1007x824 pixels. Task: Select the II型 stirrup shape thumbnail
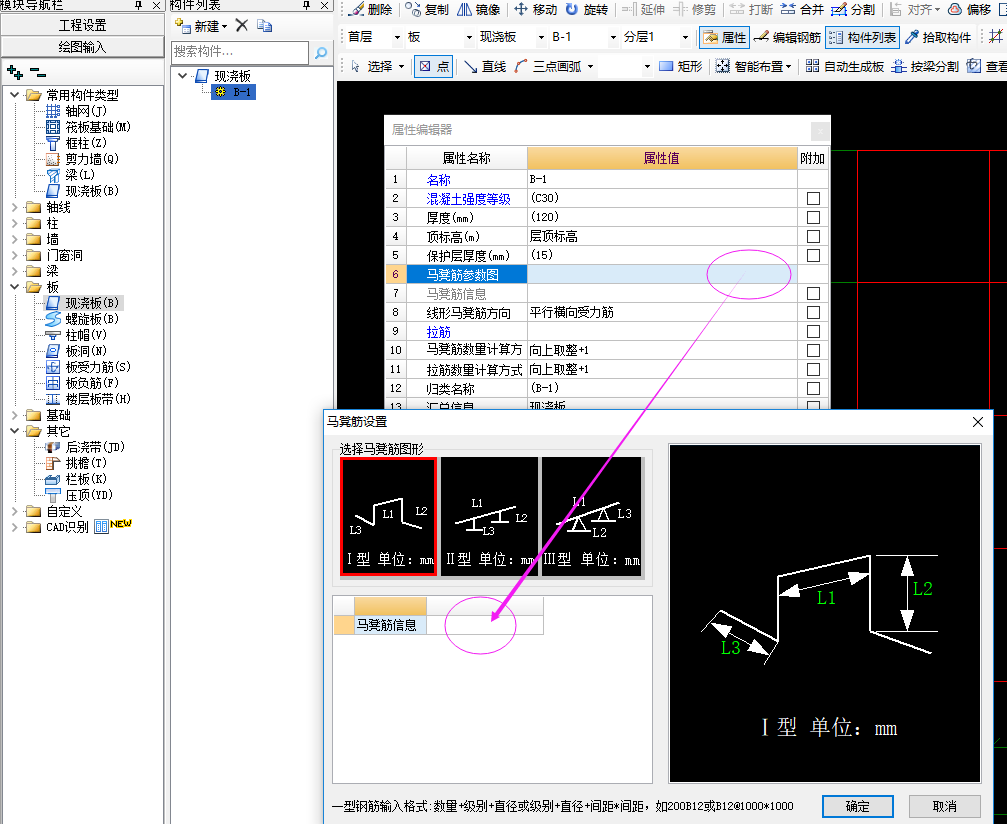pos(489,516)
